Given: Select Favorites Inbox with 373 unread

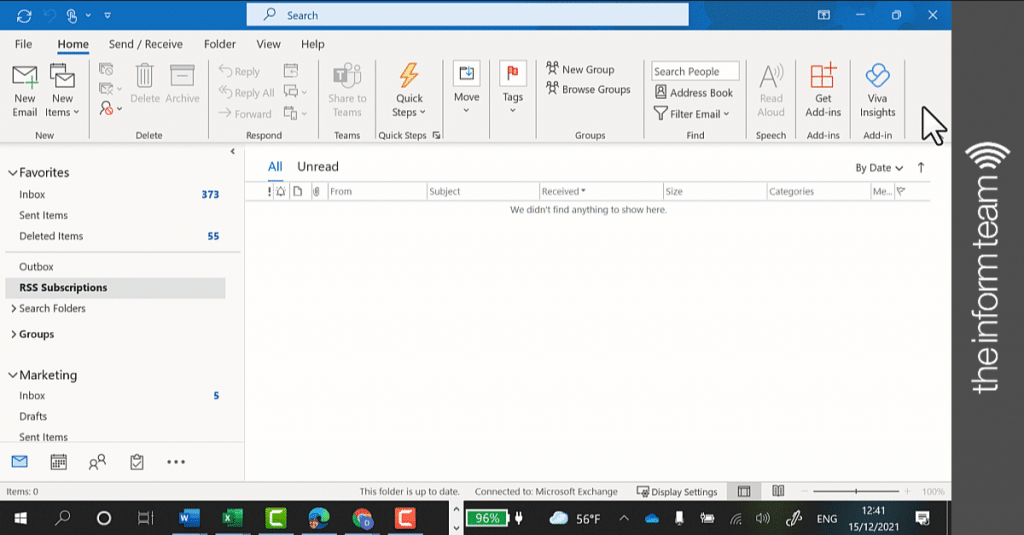Looking at the screenshot, I should [x=116, y=194].
